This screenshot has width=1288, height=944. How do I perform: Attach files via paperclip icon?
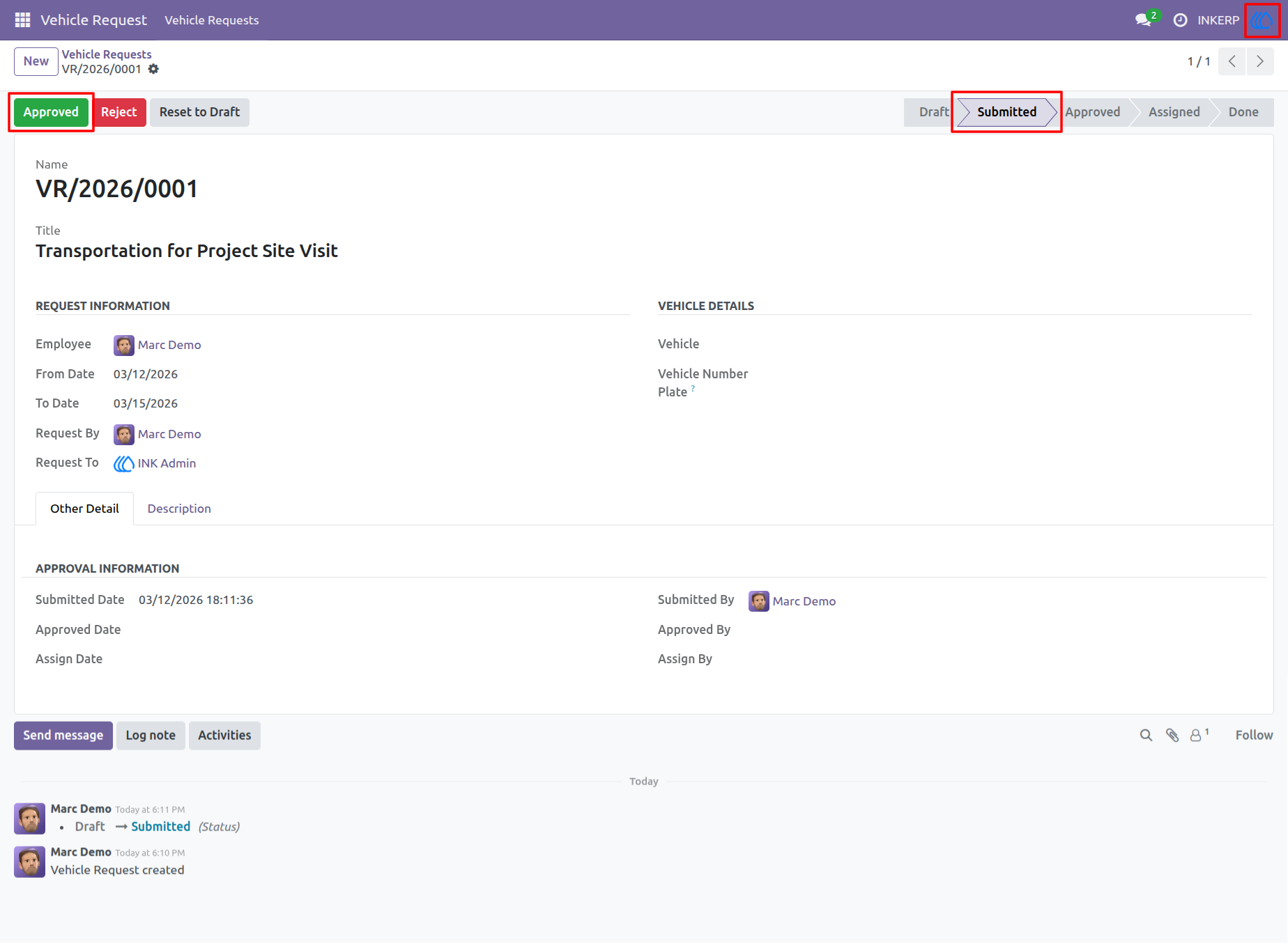pyautogui.click(x=1172, y=735)
